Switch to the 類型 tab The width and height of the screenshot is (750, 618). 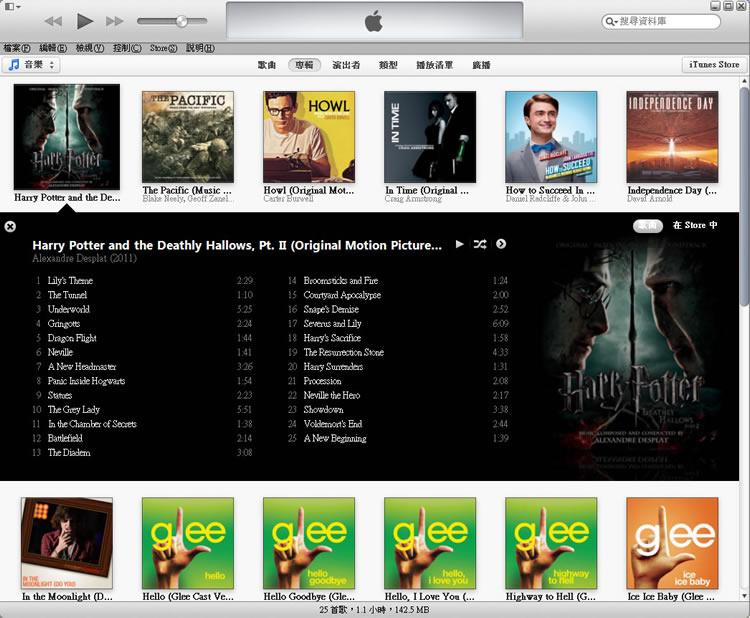tap(388, 65)
